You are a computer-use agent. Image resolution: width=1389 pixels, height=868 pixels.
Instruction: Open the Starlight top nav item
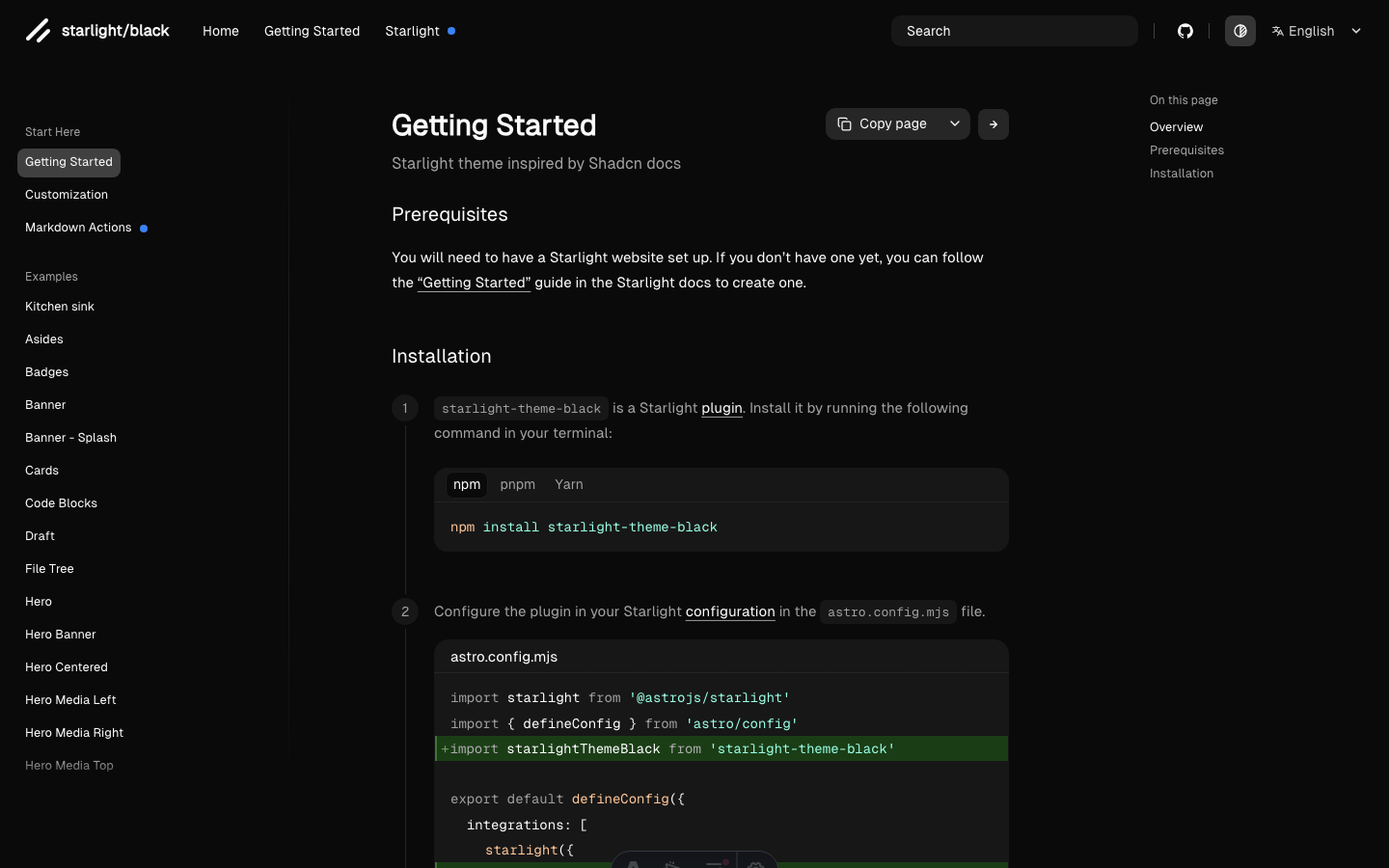(412, 31)
